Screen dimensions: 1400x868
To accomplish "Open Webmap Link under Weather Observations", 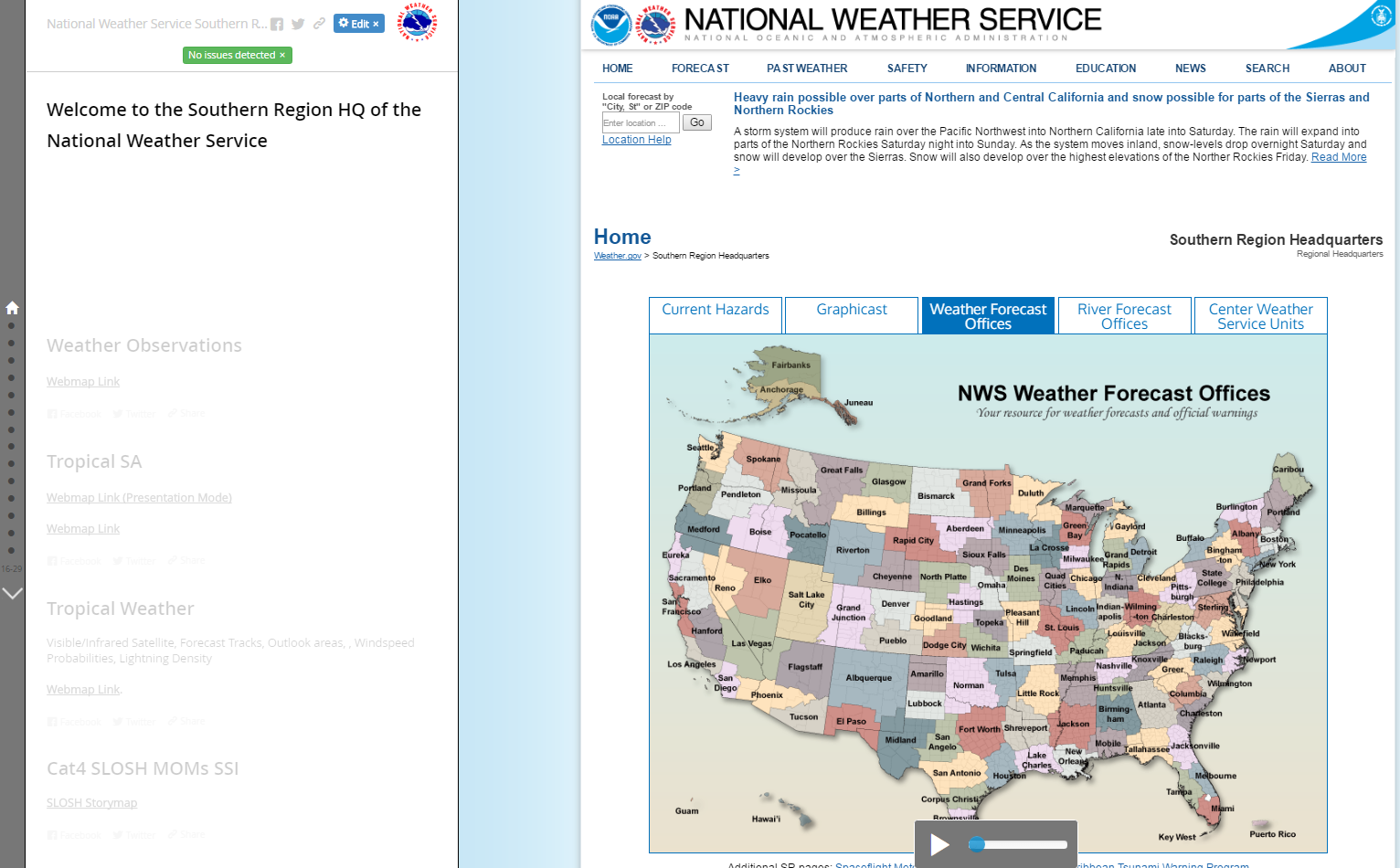I will (x=83, y=382).
